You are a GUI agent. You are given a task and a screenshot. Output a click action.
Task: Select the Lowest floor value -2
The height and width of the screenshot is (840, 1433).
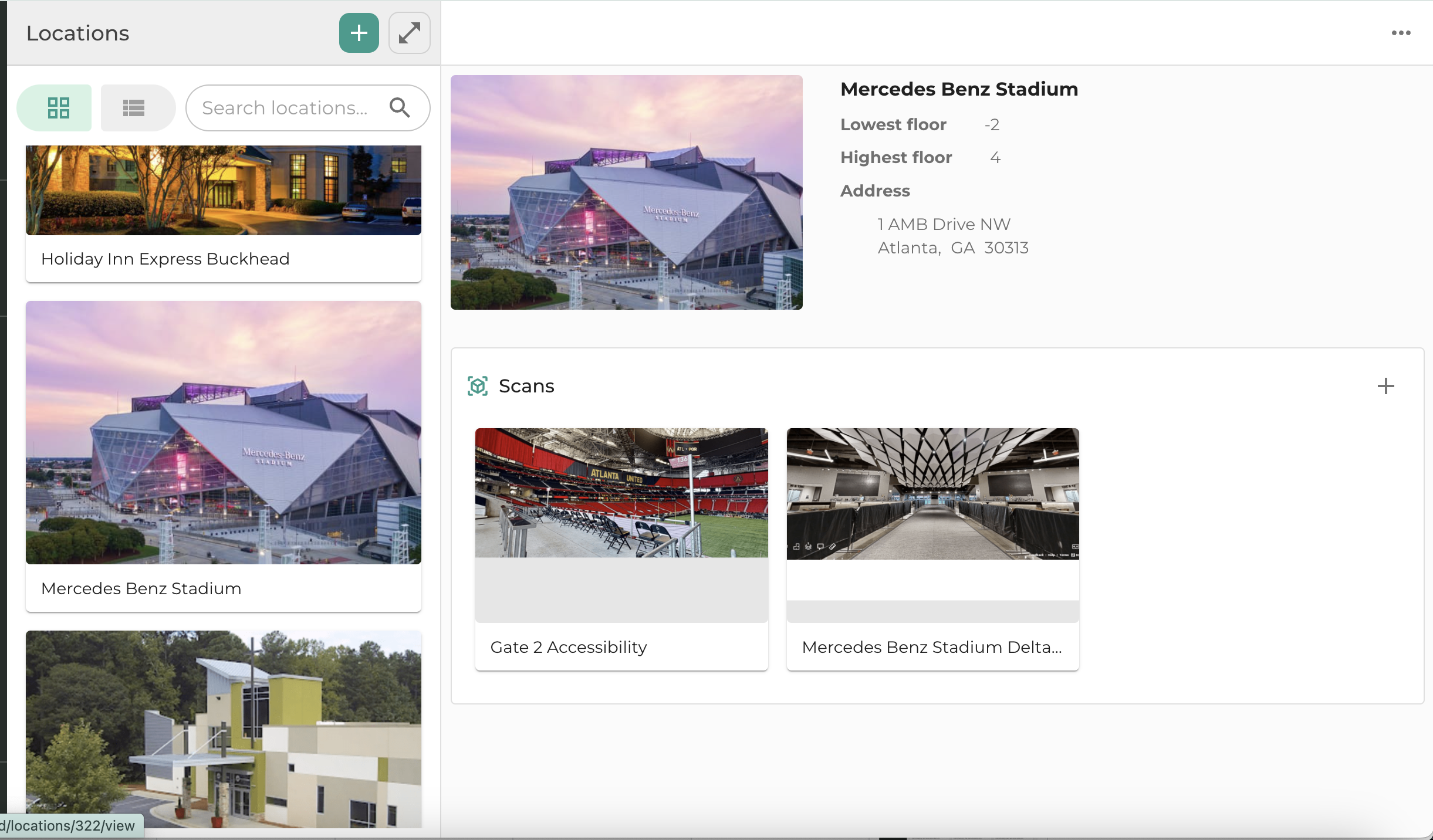[992, 125]
